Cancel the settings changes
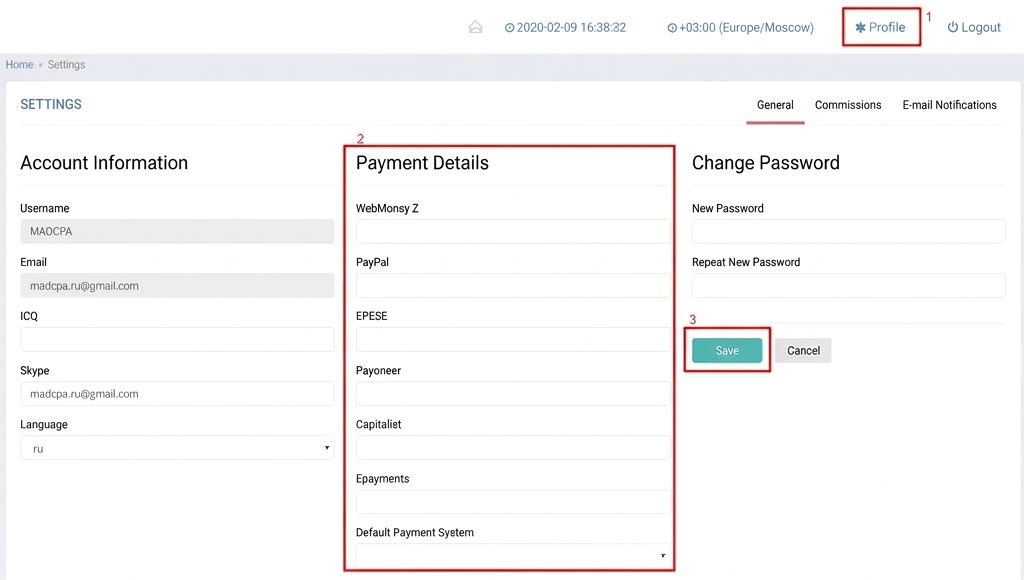 pyautogui.click(x=803, y=351)
